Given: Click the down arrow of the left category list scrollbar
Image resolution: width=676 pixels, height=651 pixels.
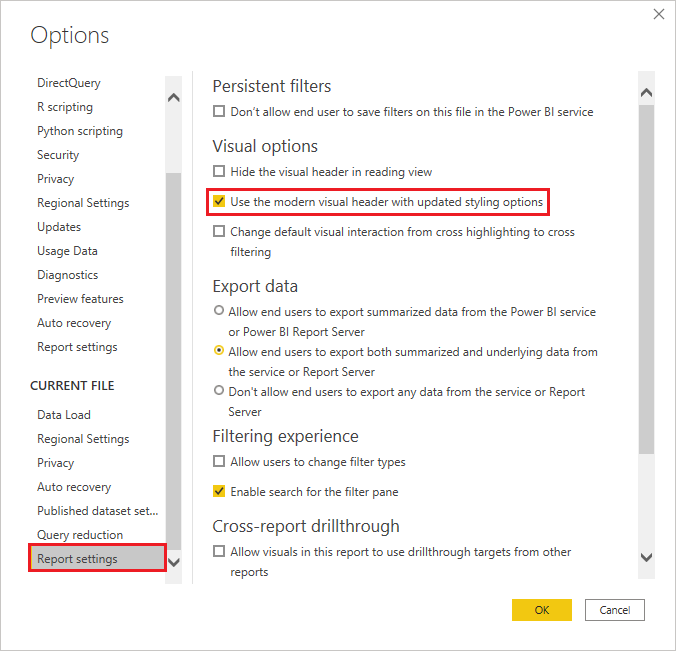Looking at the screenshot, I should [x=173, y=562].
